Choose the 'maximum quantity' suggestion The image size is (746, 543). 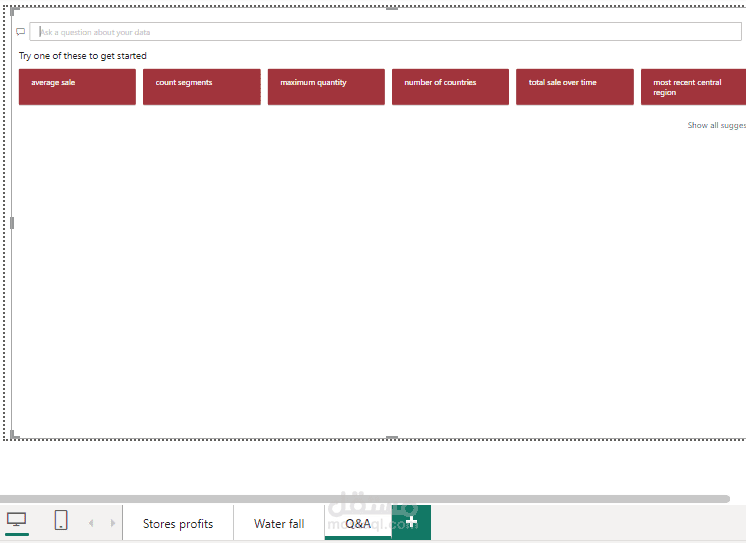pyautogui.click(x=326, y=87)
